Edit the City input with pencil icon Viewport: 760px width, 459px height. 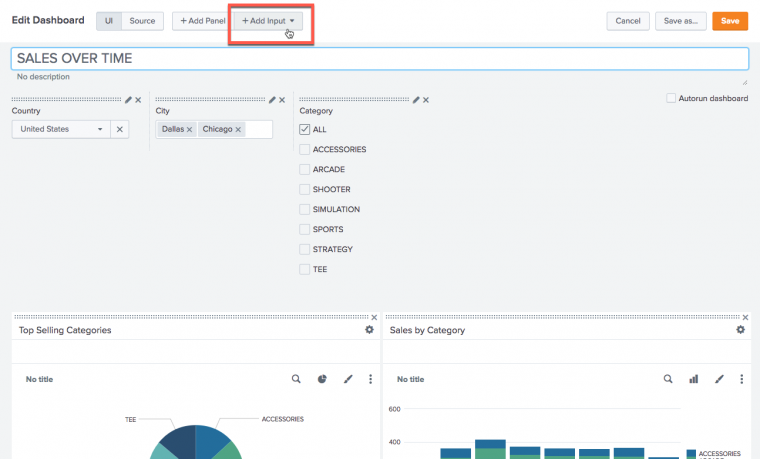click(272, 100)
